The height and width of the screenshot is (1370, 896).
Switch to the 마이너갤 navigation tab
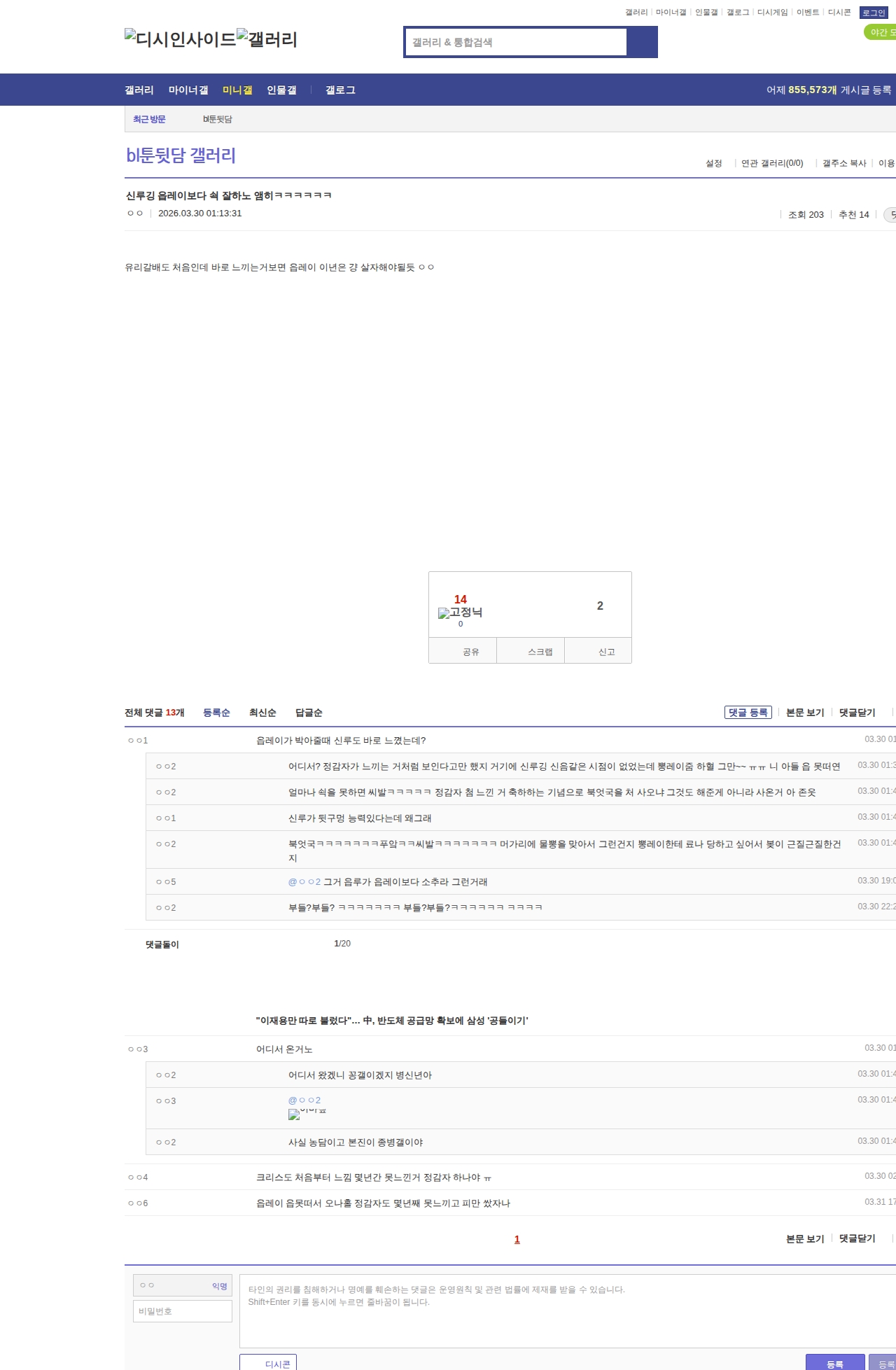pyautogui.click(x=188, y=90)
